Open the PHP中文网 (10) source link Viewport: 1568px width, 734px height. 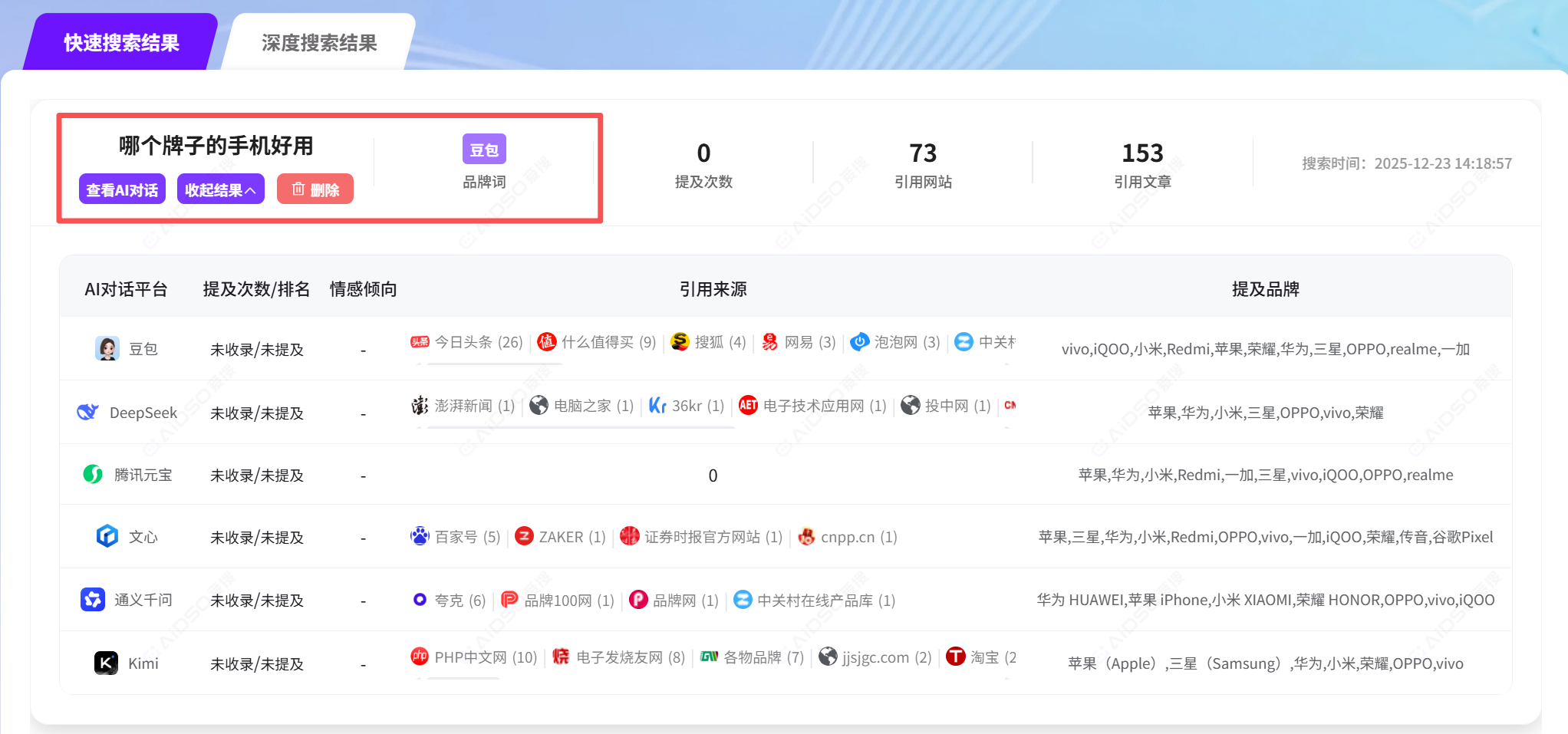coord(485,657)
